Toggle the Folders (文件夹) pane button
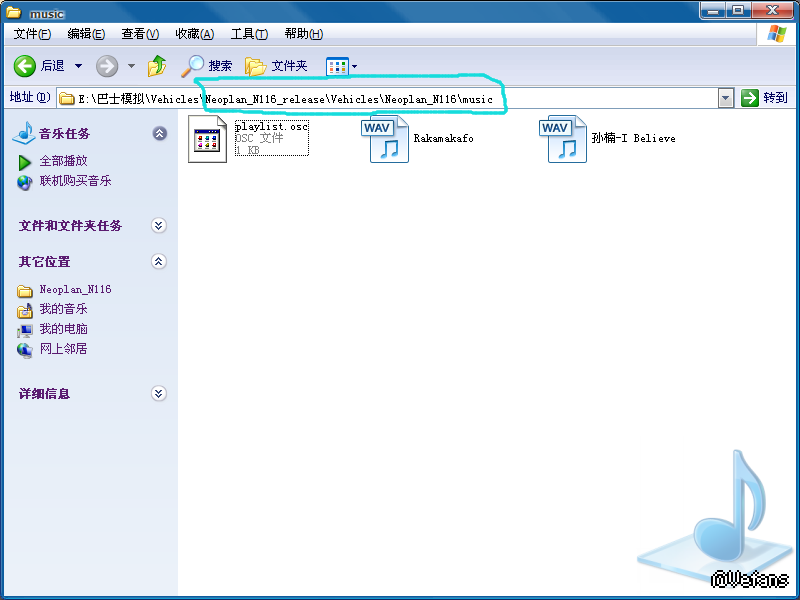Viewport: 800px width, 600px height. click(x=276, y=66)
